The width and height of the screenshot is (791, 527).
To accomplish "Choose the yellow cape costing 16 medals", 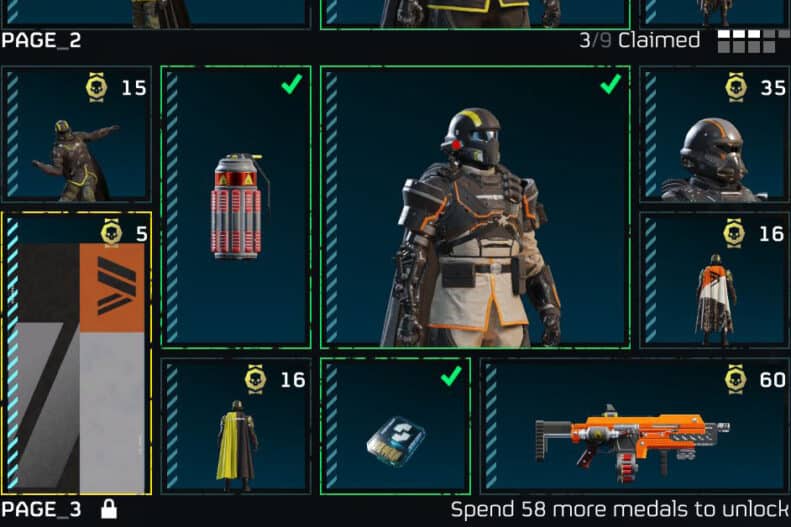I will pos(236,426).
